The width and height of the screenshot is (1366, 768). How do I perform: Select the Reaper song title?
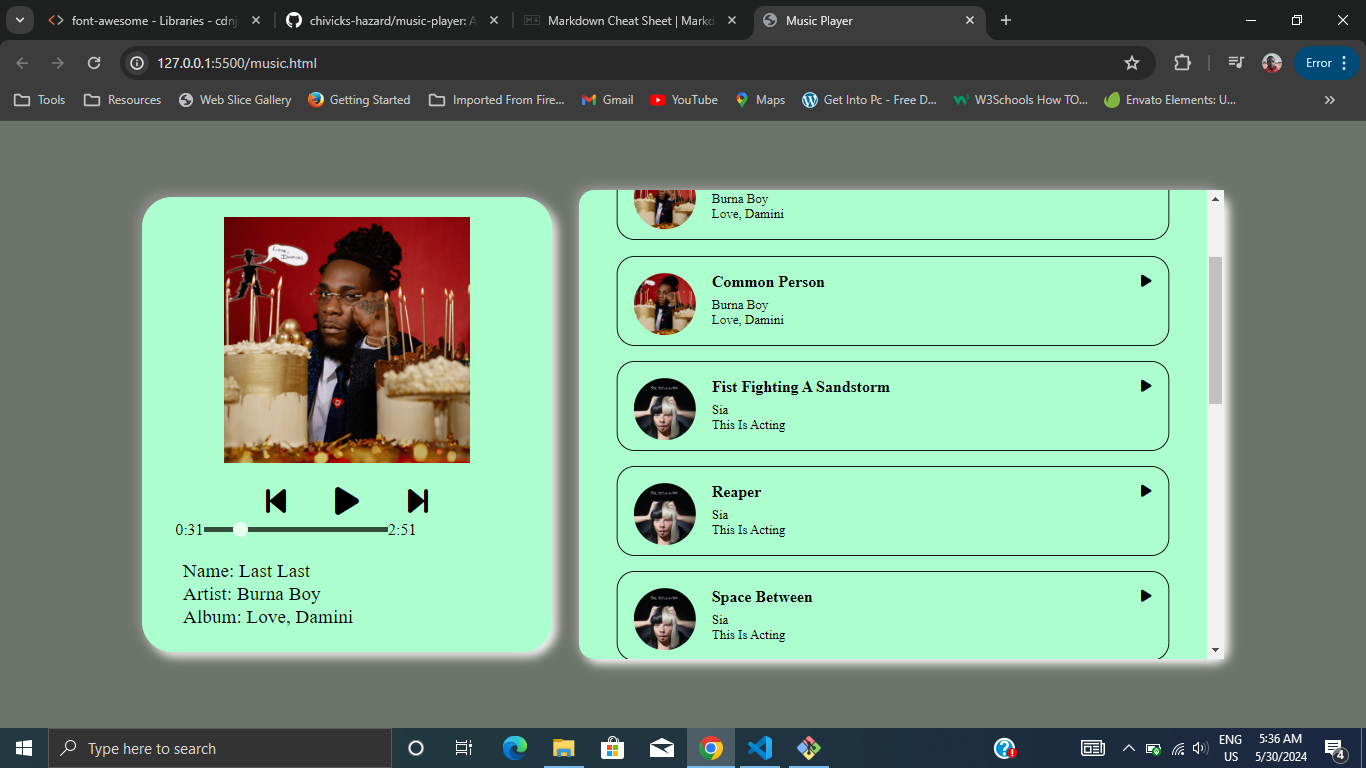coord(736,492)
